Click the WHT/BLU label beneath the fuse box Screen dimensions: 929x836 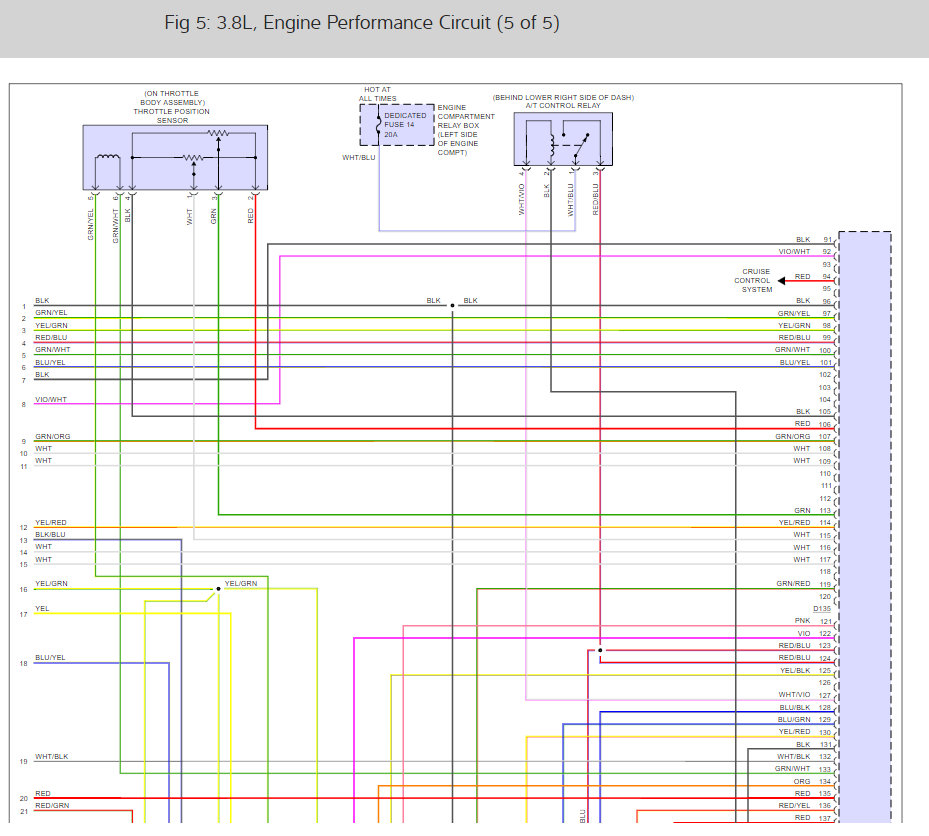358,158
